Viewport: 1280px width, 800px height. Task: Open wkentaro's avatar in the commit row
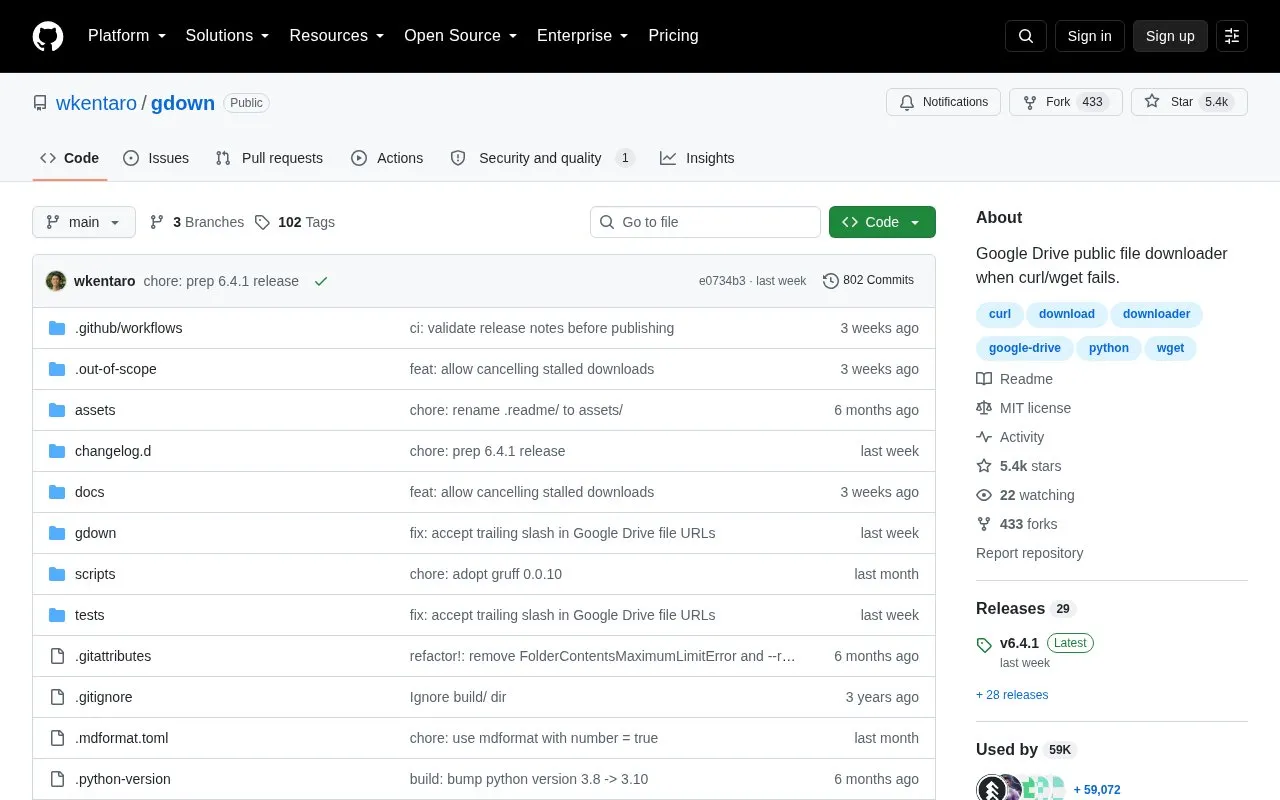tap(56, 281)
